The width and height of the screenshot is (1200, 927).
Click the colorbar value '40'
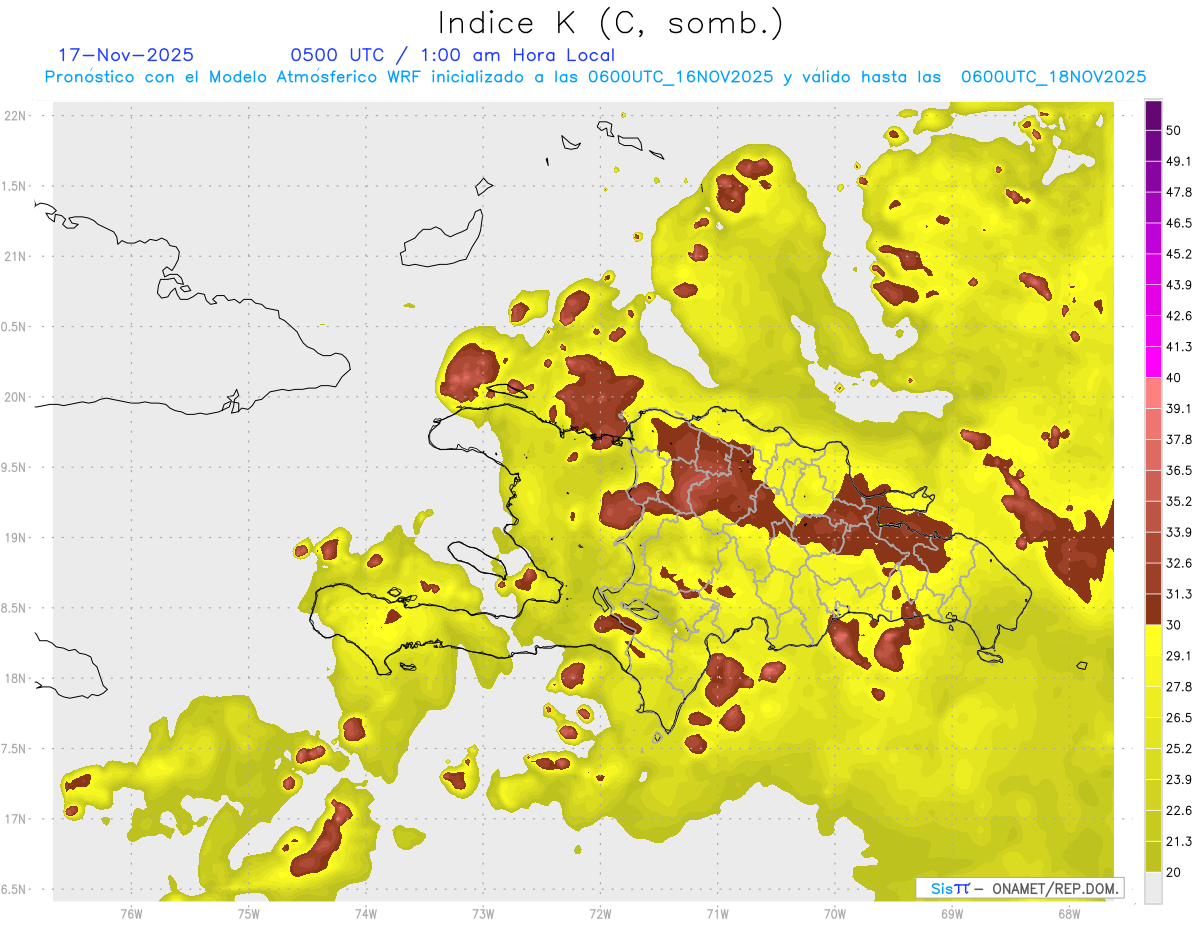point(1174,377)
